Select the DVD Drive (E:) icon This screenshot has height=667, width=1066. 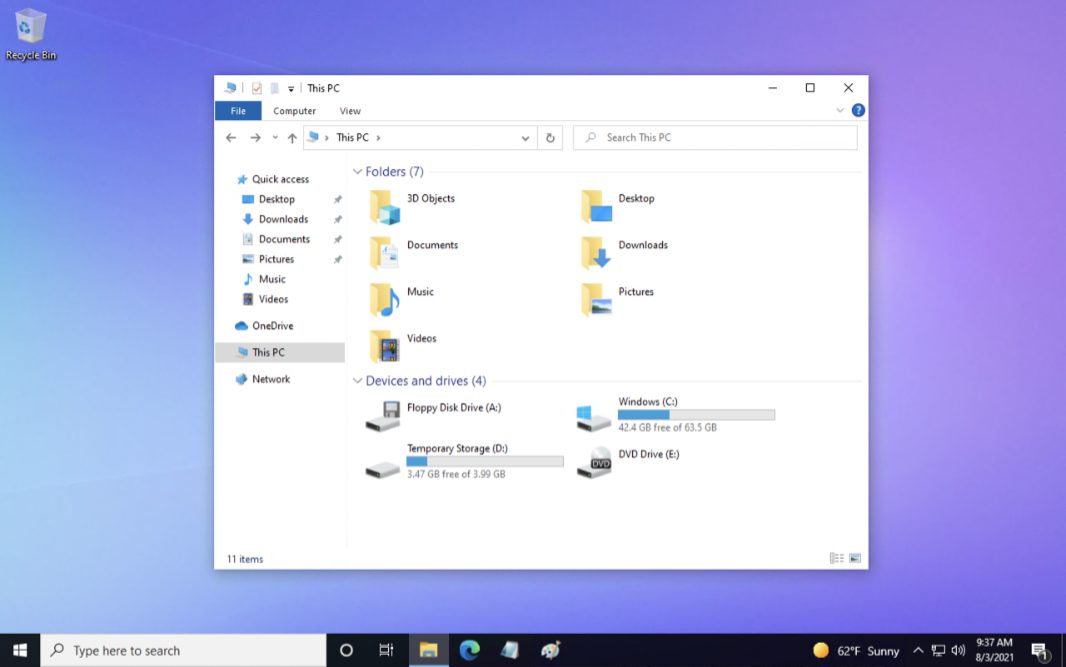[x=594, y=462]
